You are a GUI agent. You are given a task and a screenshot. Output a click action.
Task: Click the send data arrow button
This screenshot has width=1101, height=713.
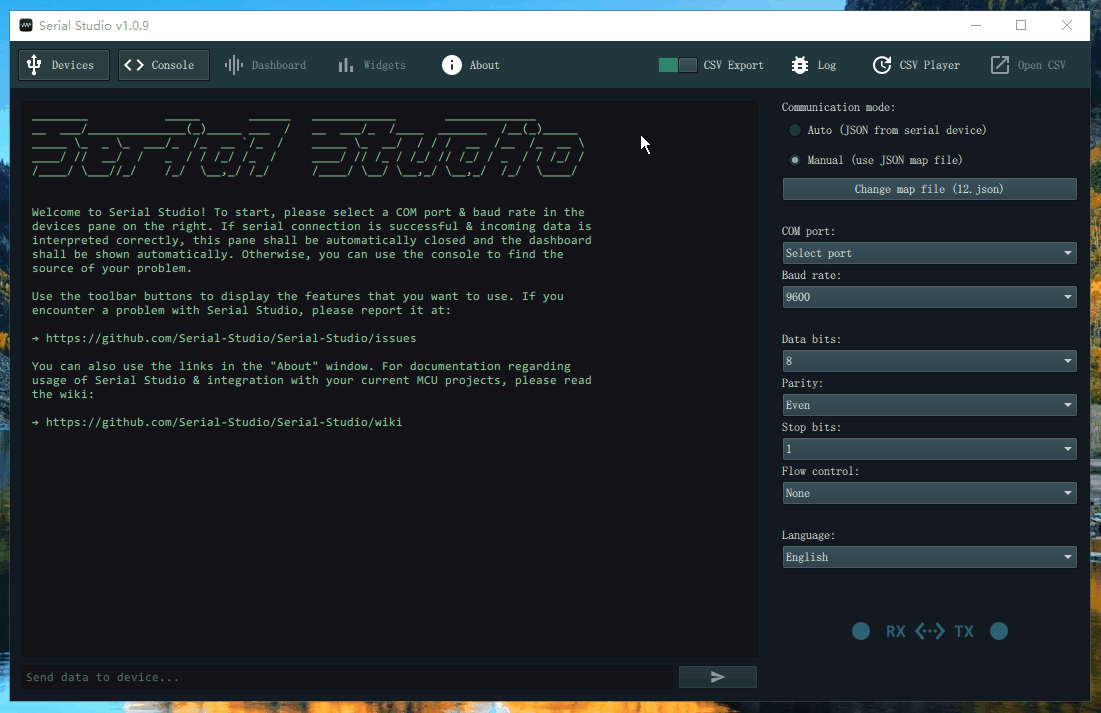[x=717, y=676]
